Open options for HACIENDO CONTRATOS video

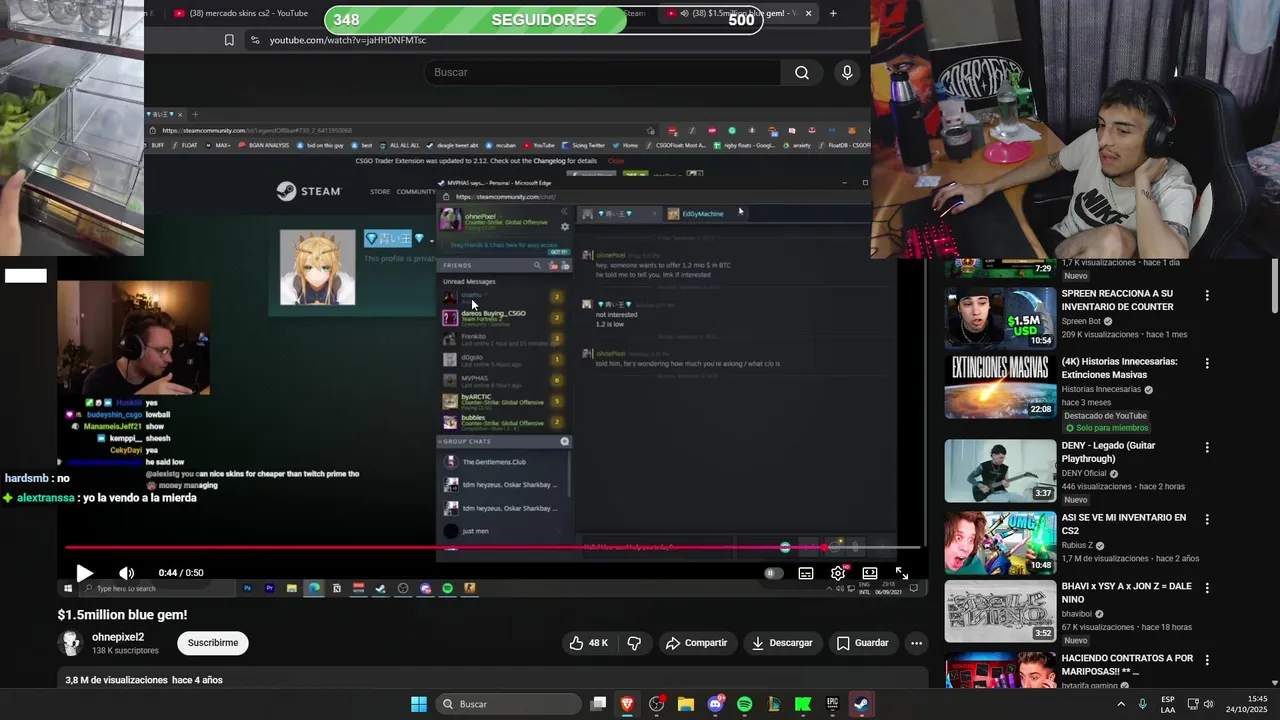1207,660
